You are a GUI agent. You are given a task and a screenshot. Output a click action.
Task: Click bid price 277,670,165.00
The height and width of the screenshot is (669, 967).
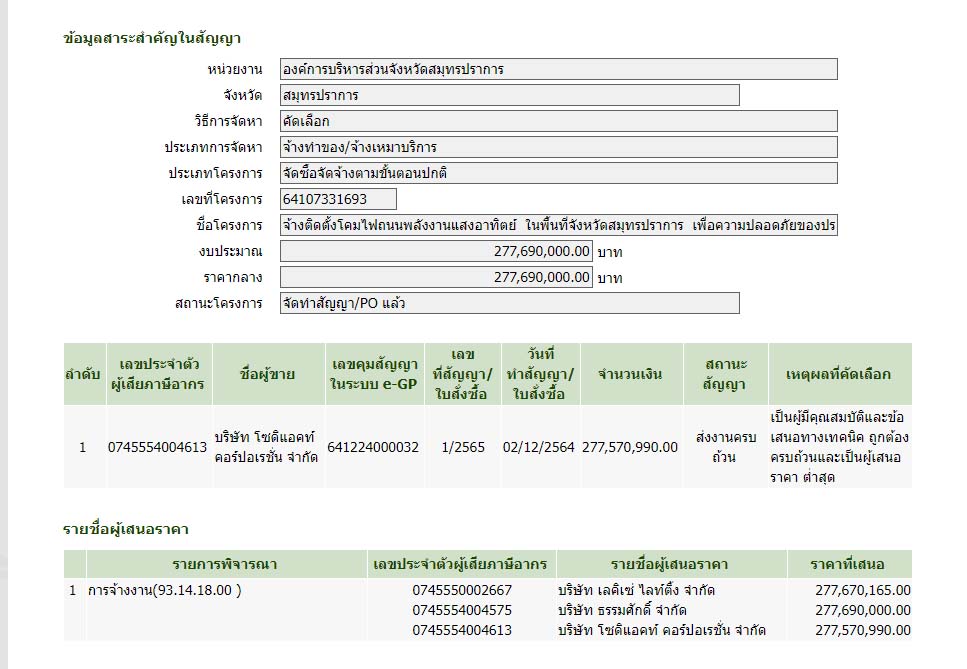click(x=862, y=590)
